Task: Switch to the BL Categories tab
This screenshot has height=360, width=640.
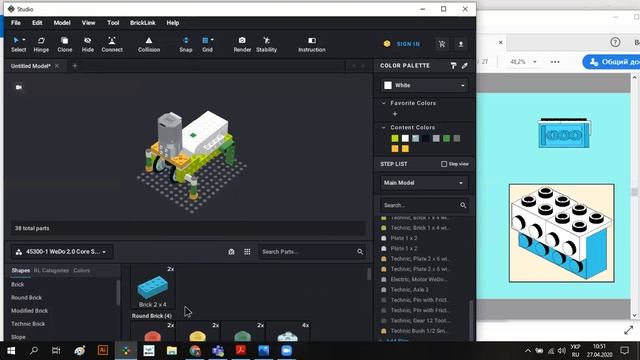Action: 51,270
